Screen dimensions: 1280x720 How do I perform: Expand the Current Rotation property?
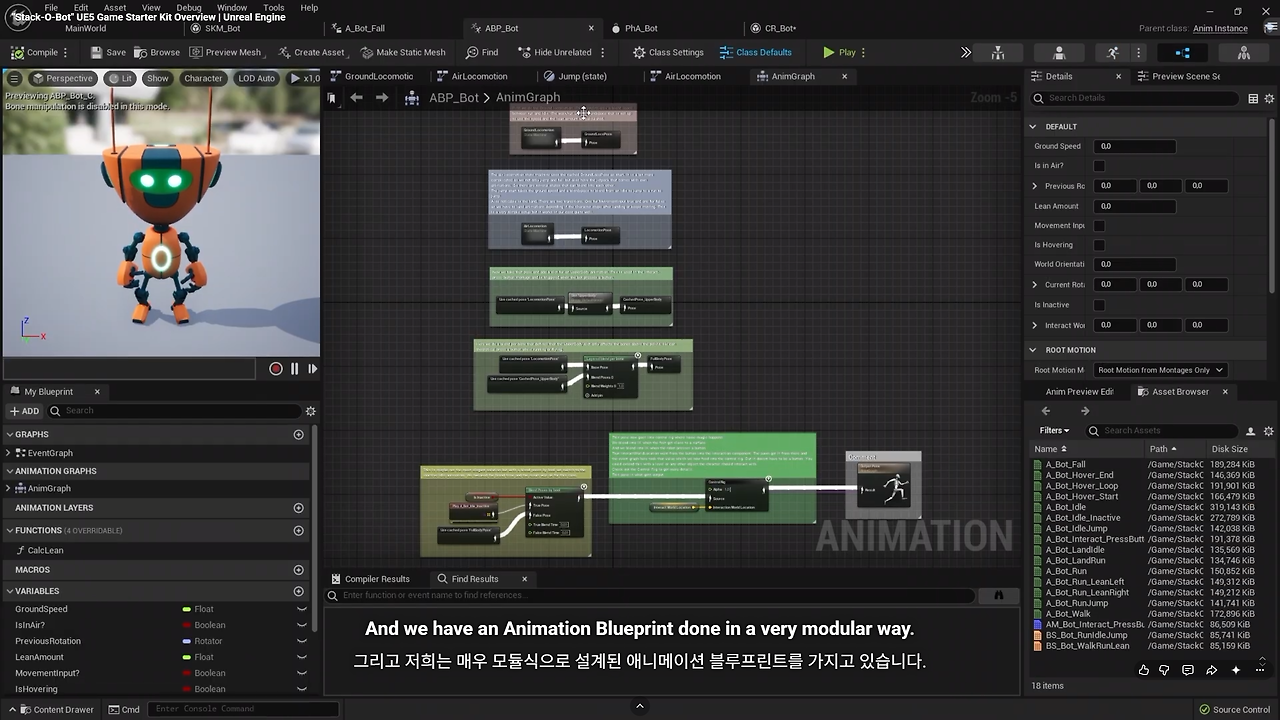point(1035,285)
